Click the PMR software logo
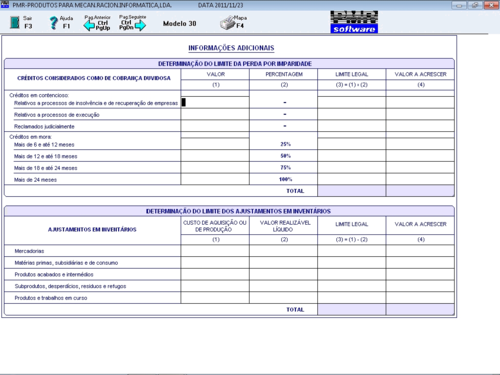This screenshot has height=375, width=500. (x=354, y=22)
